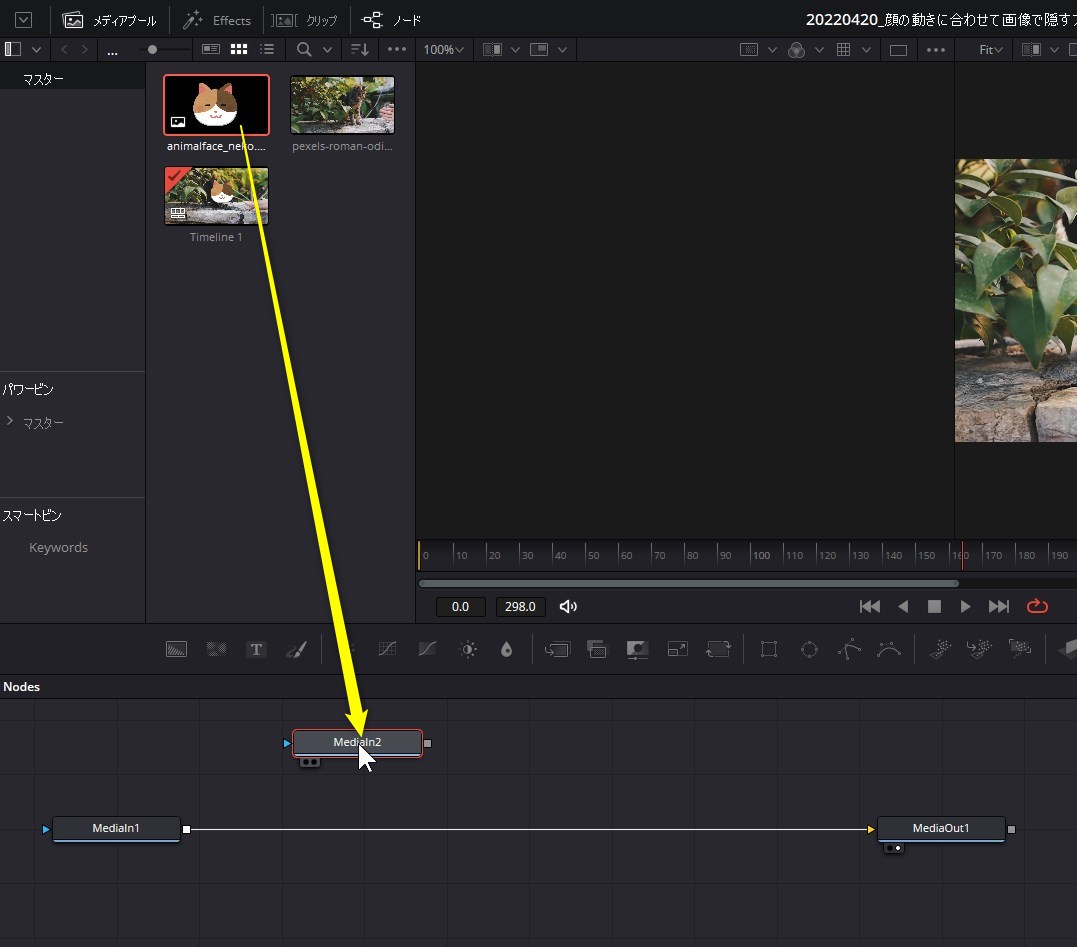This screenshot has width=1077, height=947.
Task: Expand the master under Power Bins
Action: 10,420
